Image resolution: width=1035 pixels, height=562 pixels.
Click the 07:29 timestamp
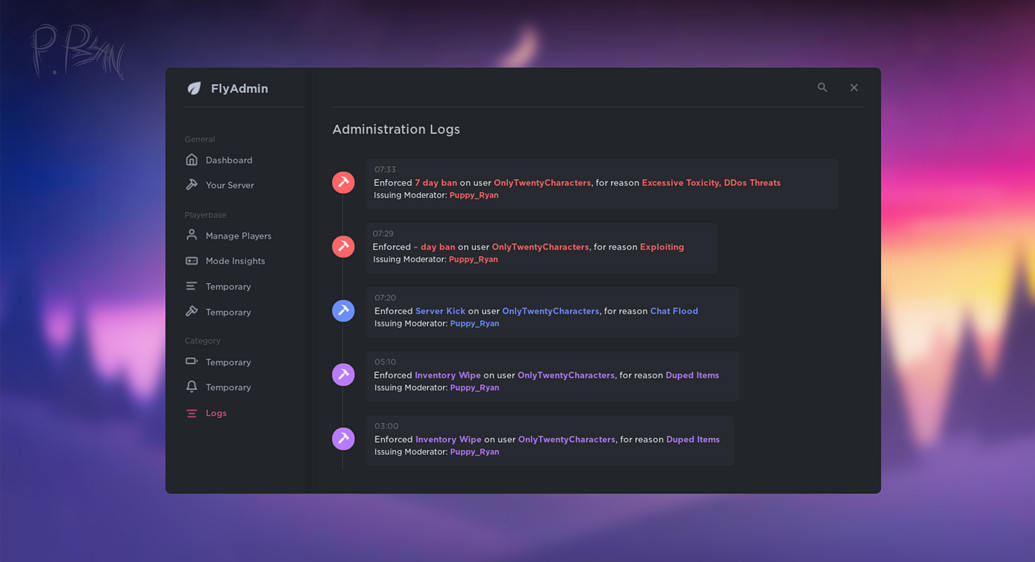tap(383, 234)
